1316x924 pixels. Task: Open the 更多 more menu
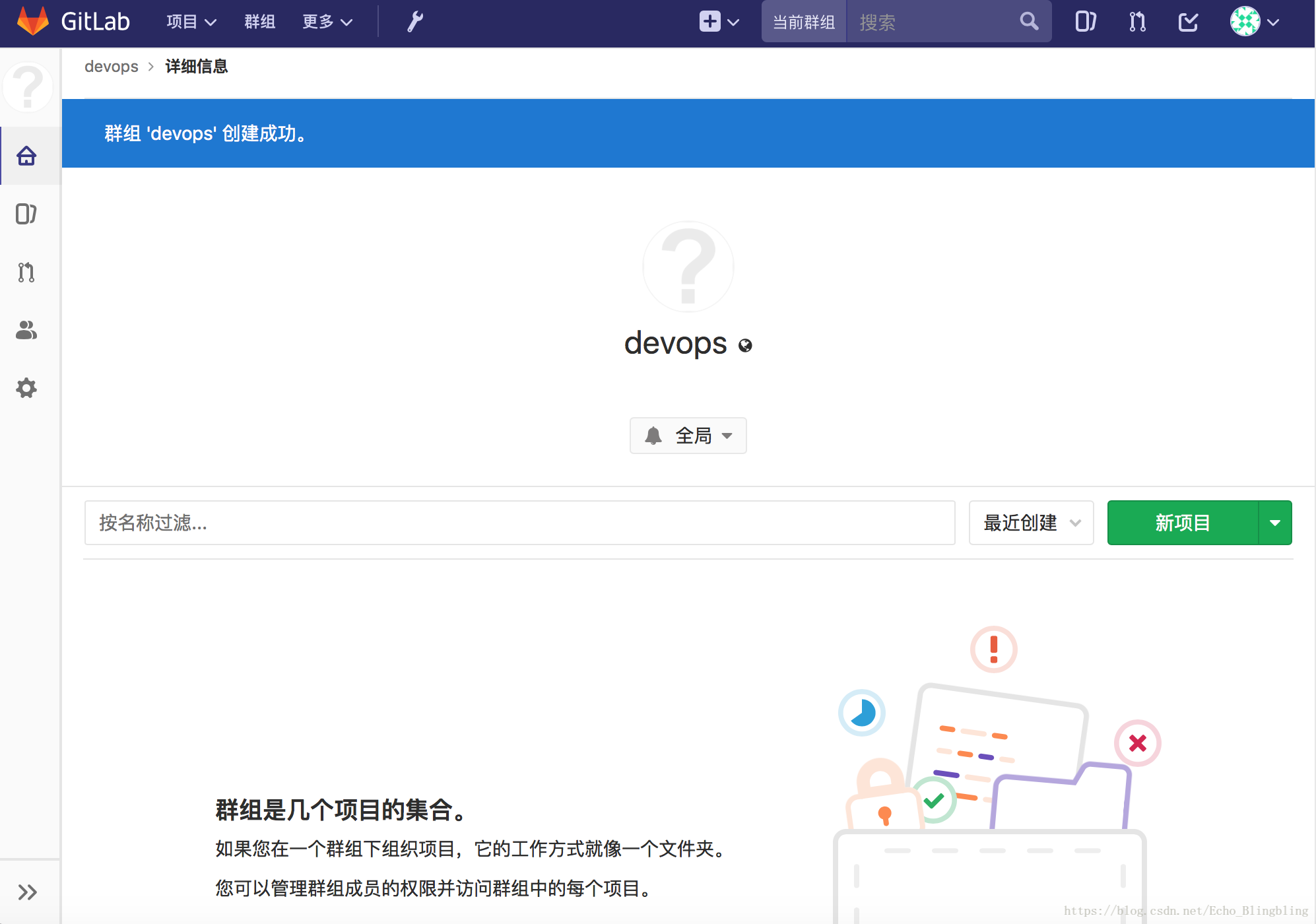pos(327,22)
